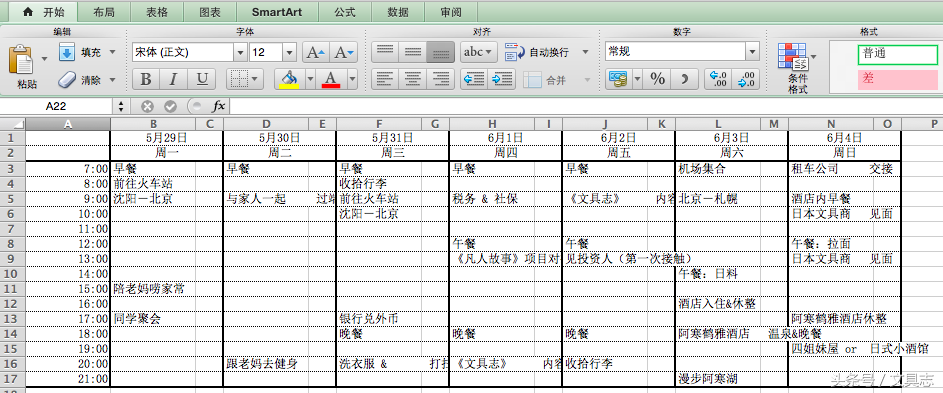Click the cell borders icon
This screenshot has height=393, width=943.
pos(240,79)
